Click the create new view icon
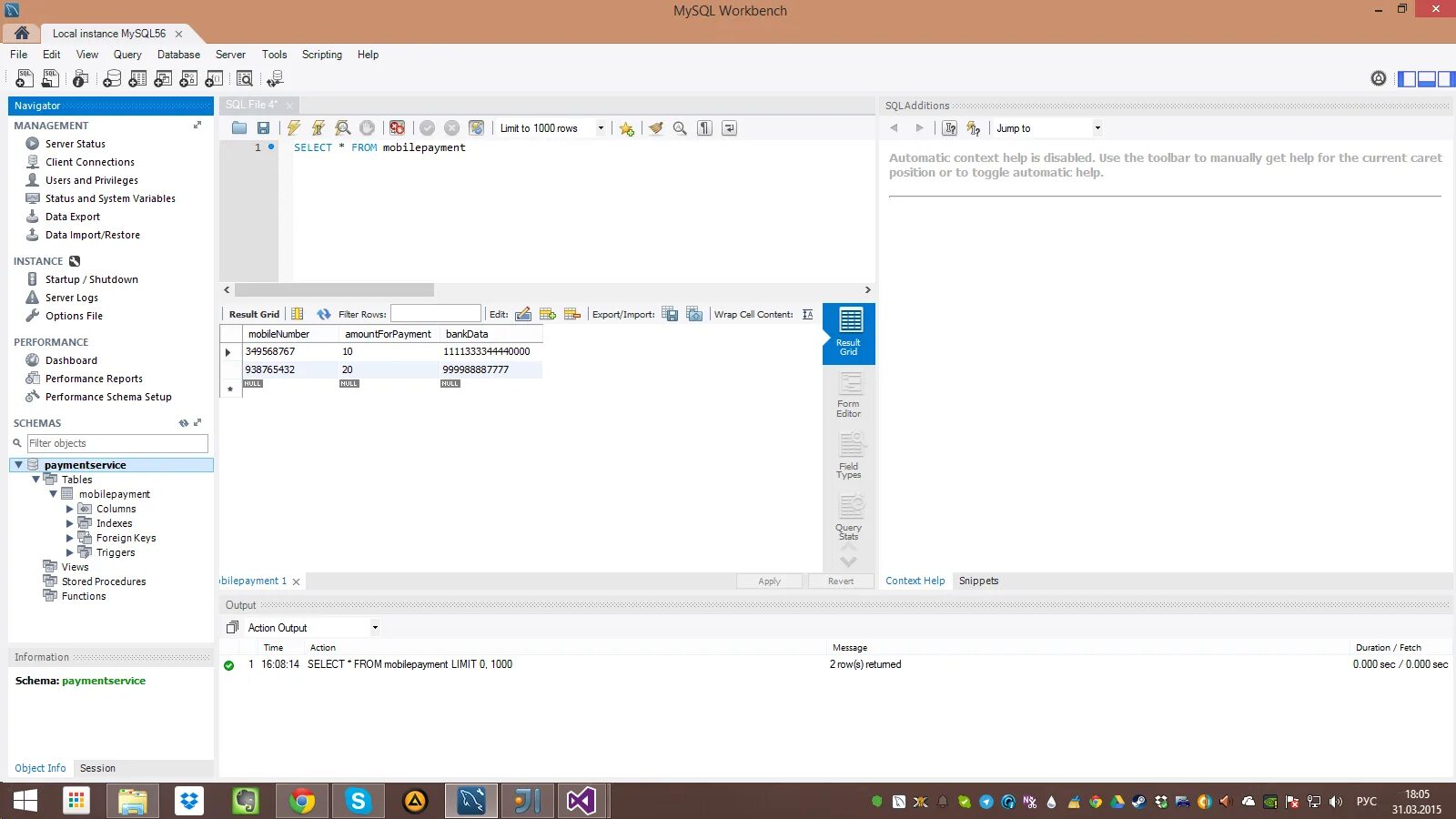 pyautogui.click(x=163, y=79)
